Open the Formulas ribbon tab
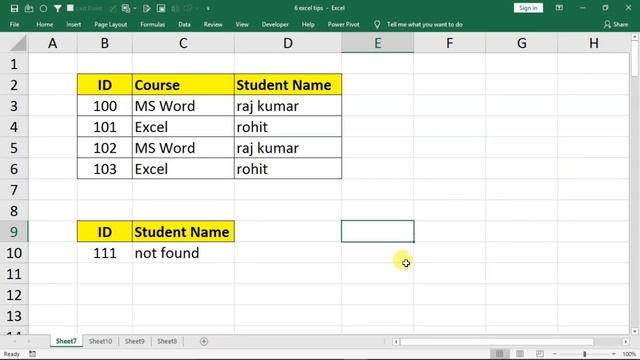The width and height of the screenshot is (640, 360). point(153,24)
